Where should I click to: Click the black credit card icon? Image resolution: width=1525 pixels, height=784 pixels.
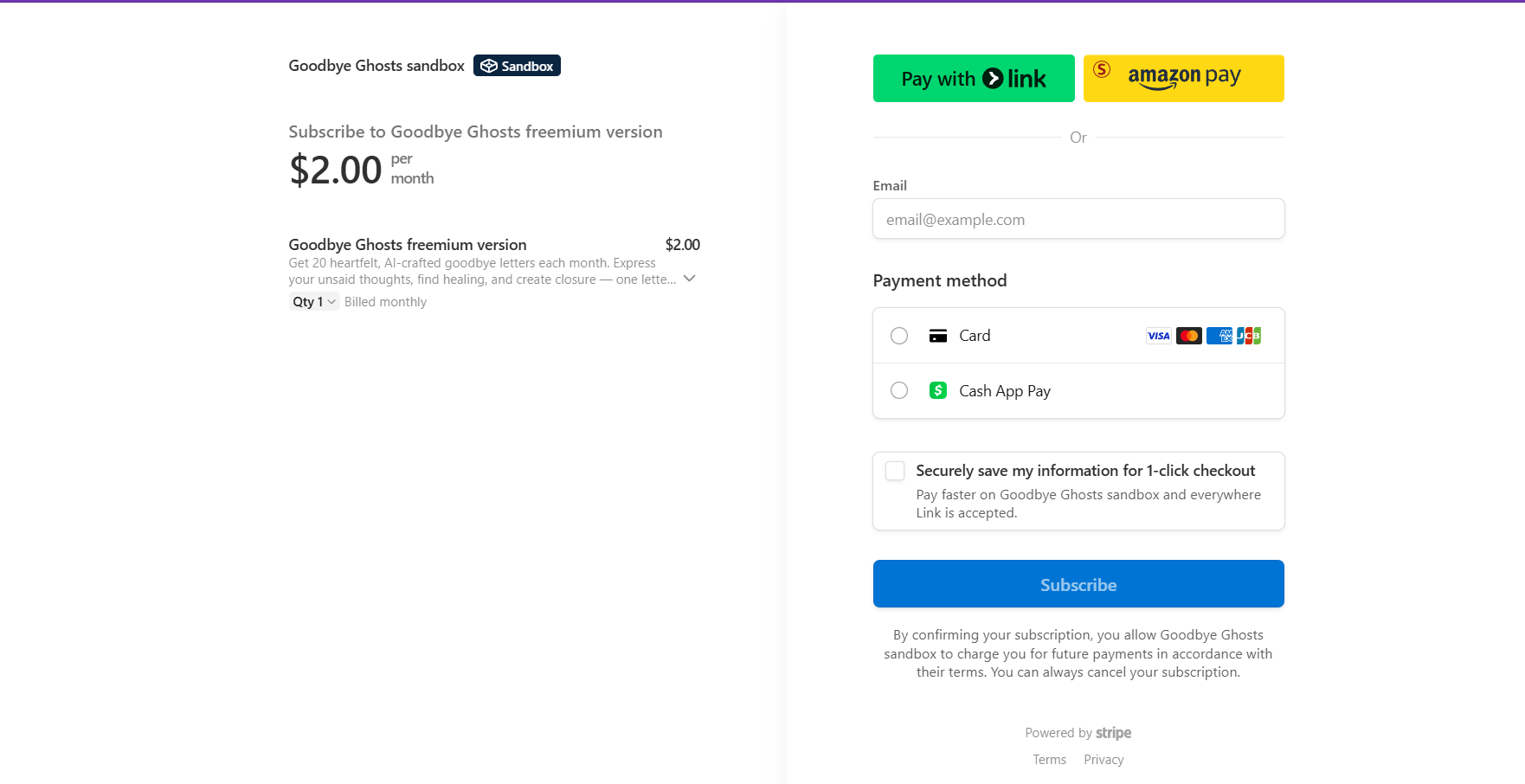point(937,336)
